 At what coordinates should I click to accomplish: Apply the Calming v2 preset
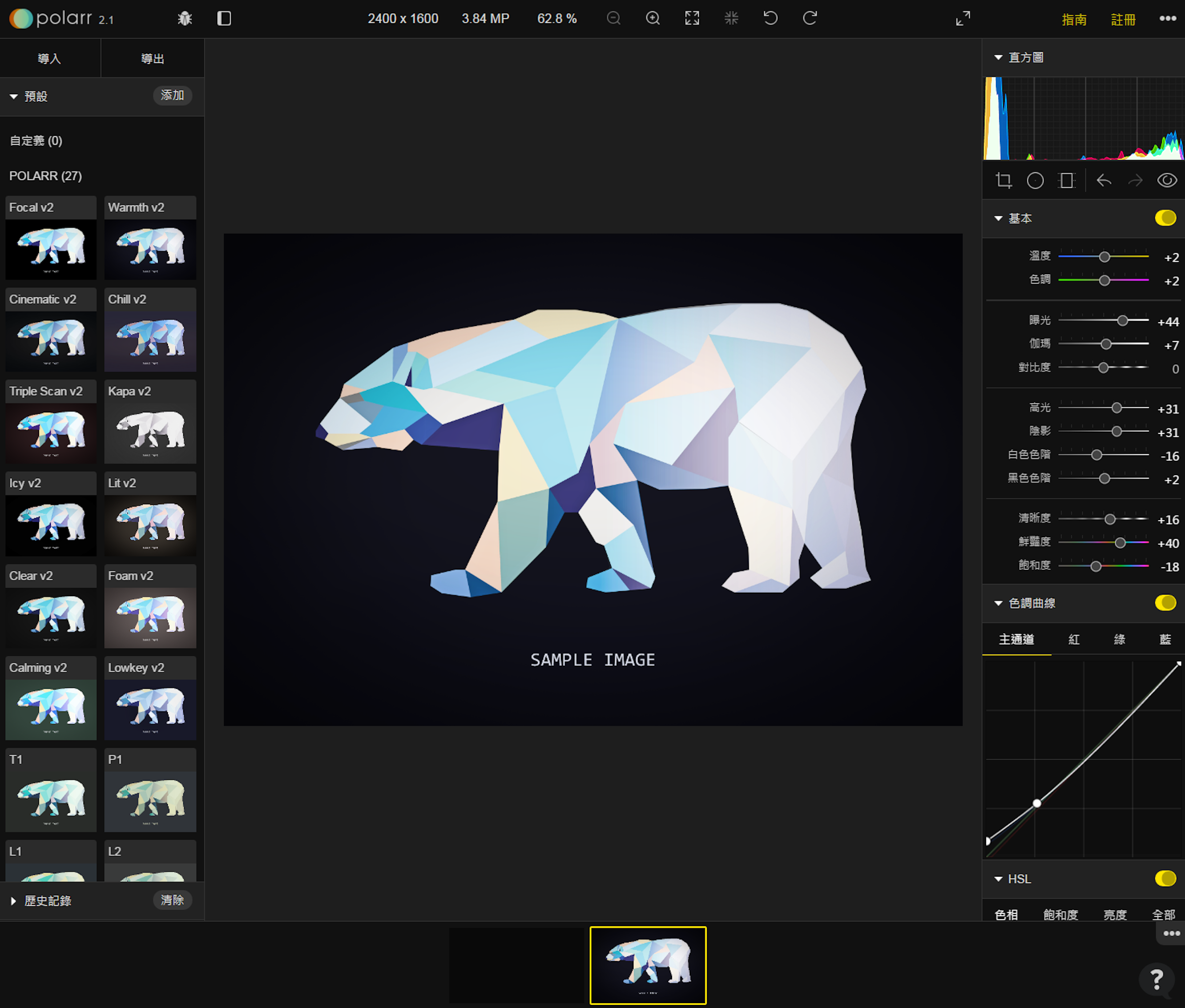click(x=51, y=698)
